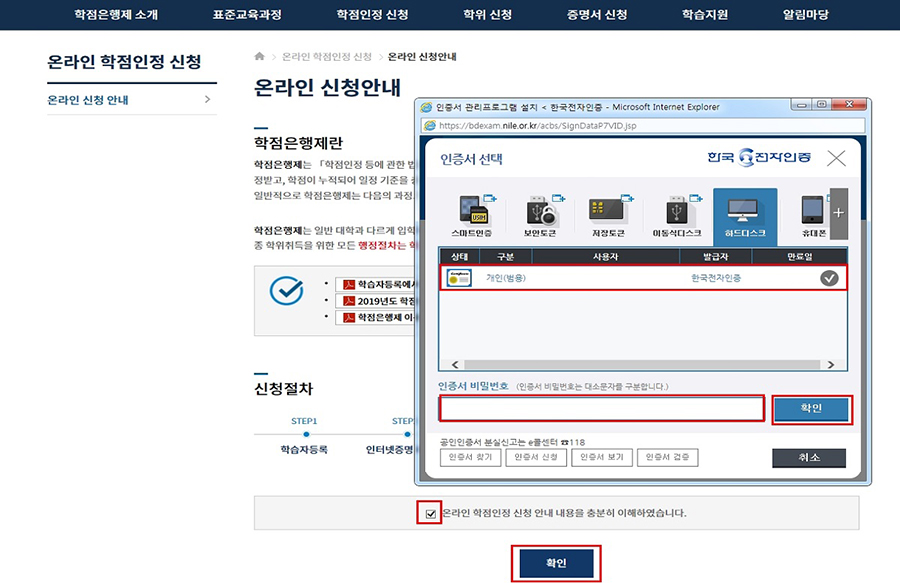Screen dimensions: 900x583
Task: Open the 학점인정 신청 menu
Action: pyautogui.click(x=368, y=15)
